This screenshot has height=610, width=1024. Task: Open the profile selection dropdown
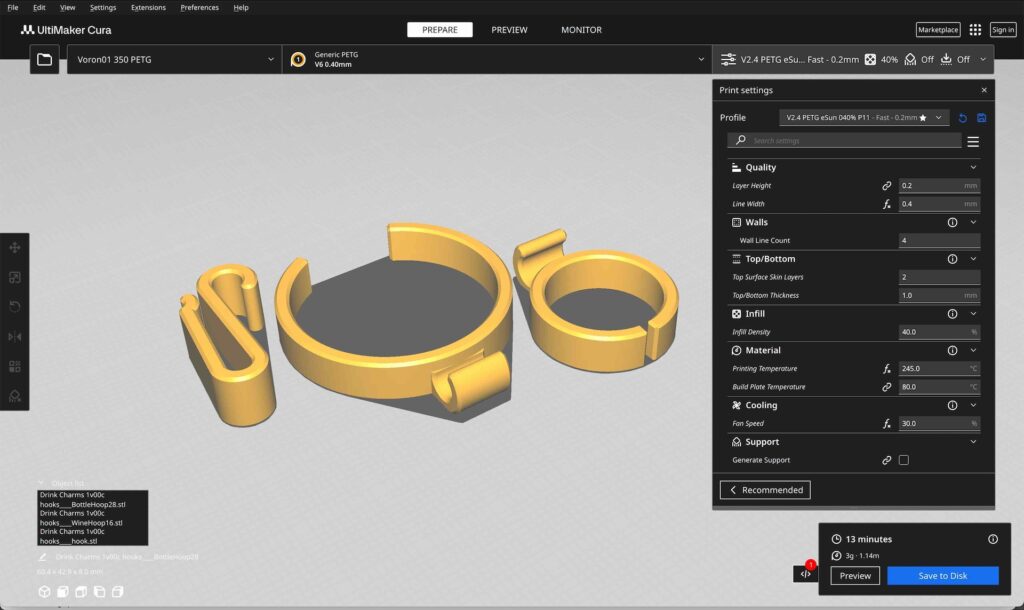coord(863,118)
